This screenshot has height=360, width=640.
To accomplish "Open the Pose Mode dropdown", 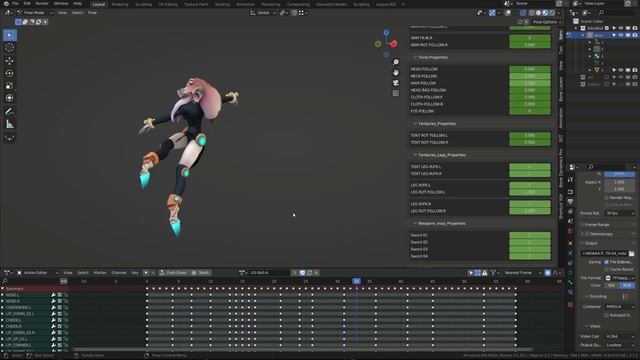I will 35,13.
